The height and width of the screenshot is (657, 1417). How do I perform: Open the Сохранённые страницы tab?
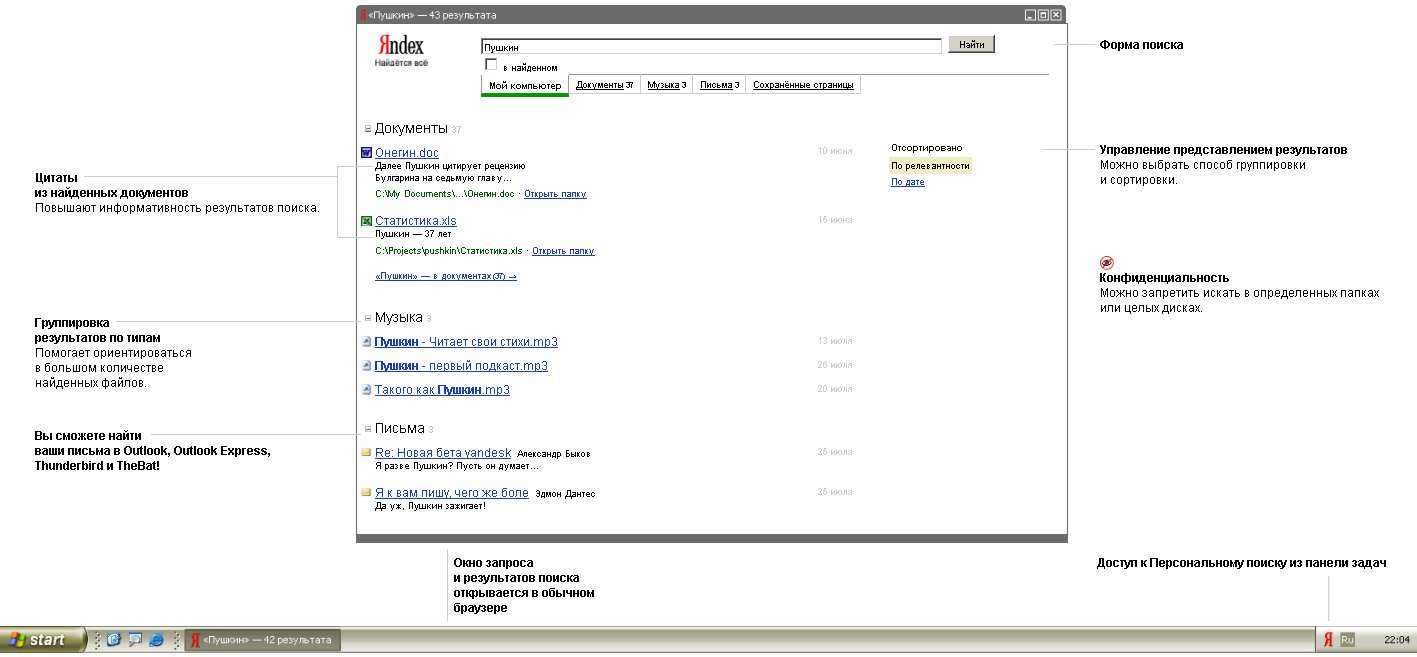tap(803, 85)
